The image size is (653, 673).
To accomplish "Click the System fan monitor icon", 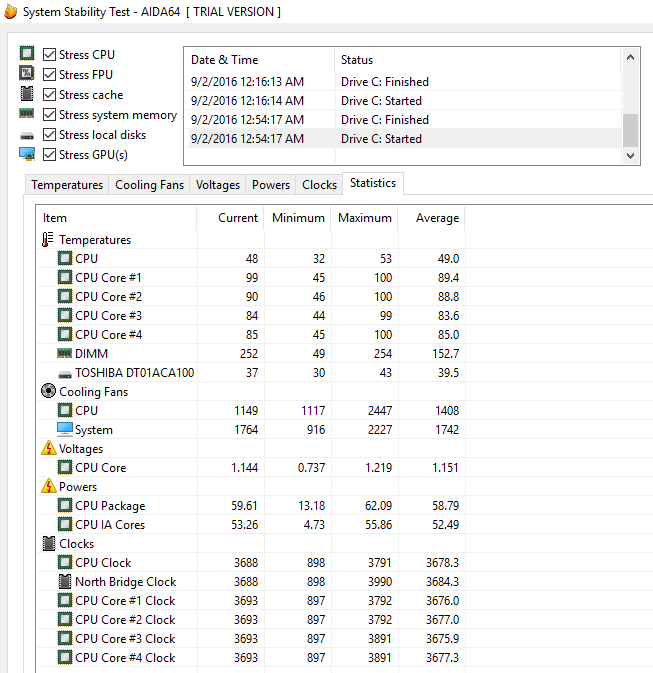I will pyautogui.click(x=65, y=430).
